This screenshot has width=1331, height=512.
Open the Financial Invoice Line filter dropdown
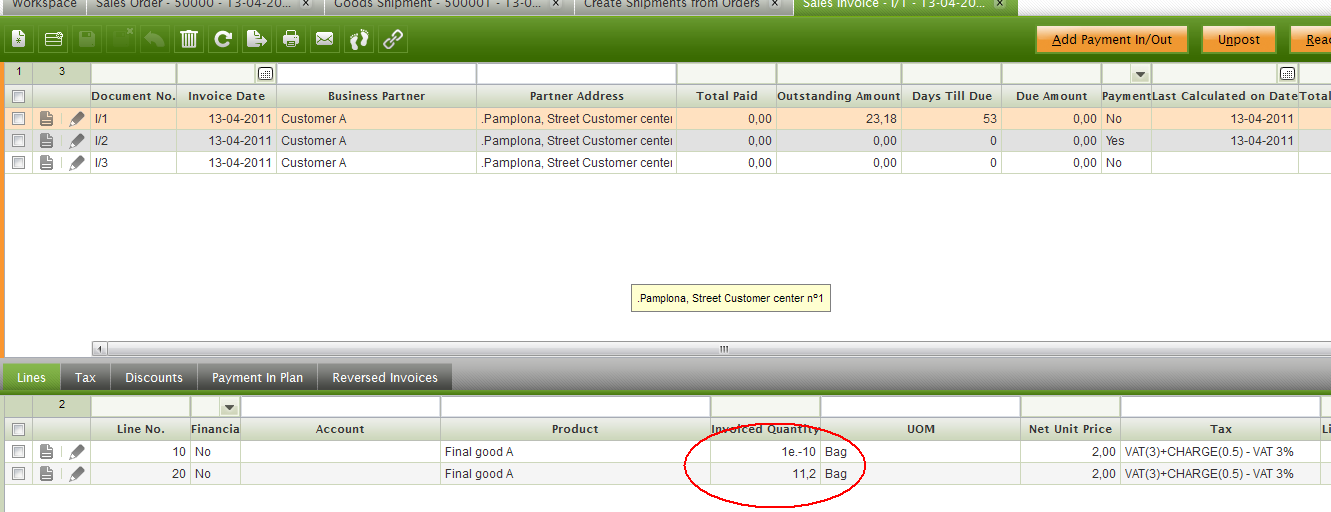coord(229,407)
